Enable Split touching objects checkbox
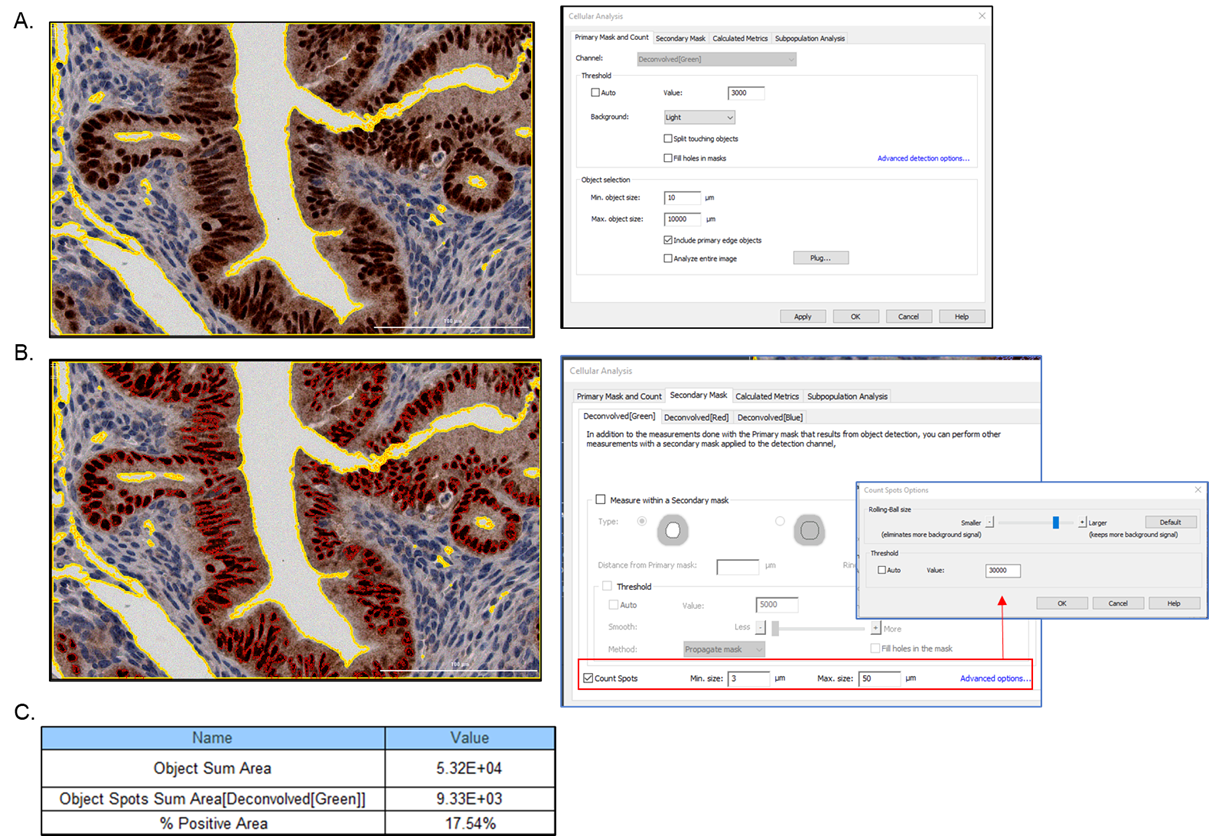Screen dimensions: 1209x836 click(x=668, y=139)
